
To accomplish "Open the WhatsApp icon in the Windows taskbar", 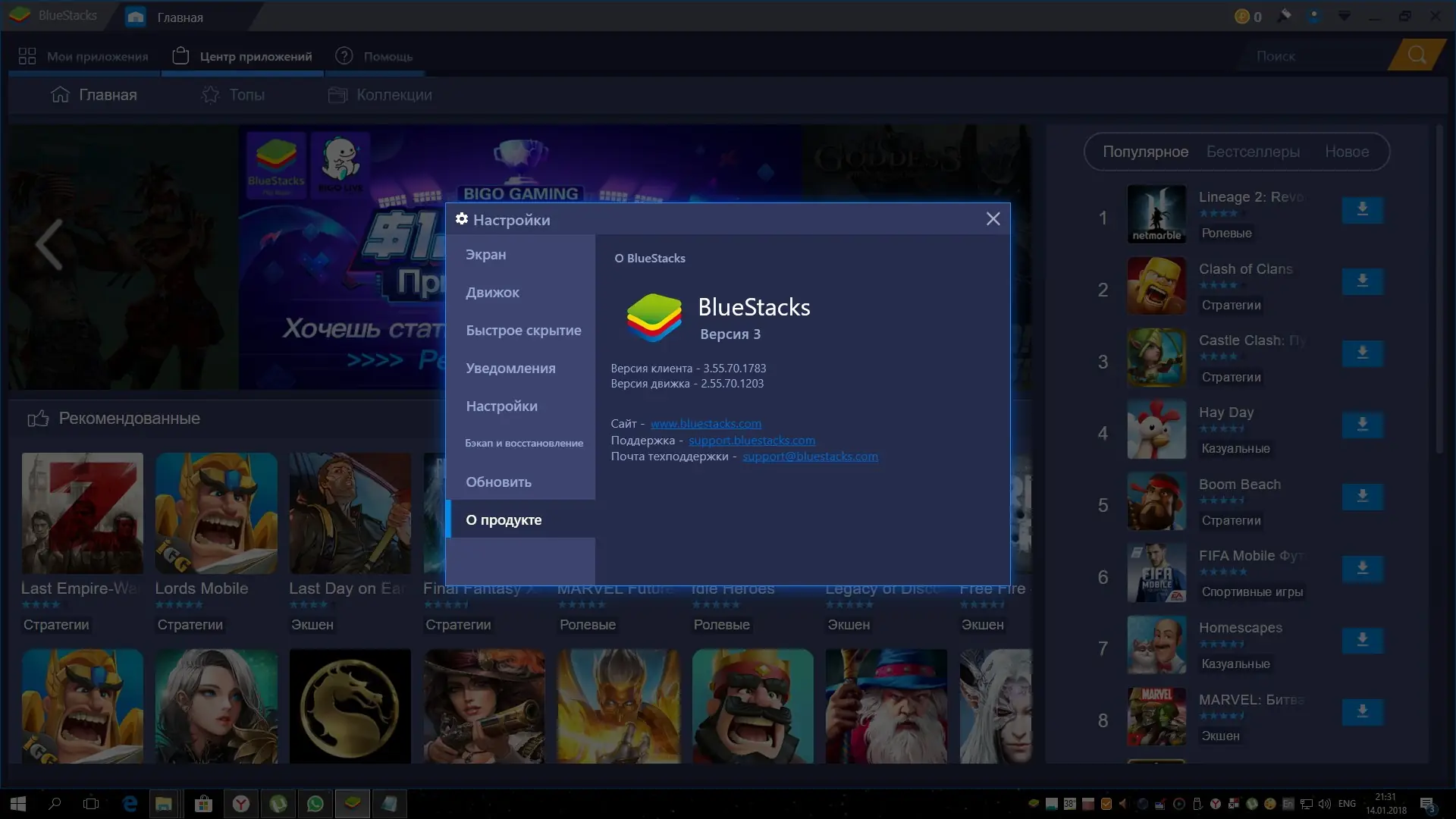I will tap(315, 804).
